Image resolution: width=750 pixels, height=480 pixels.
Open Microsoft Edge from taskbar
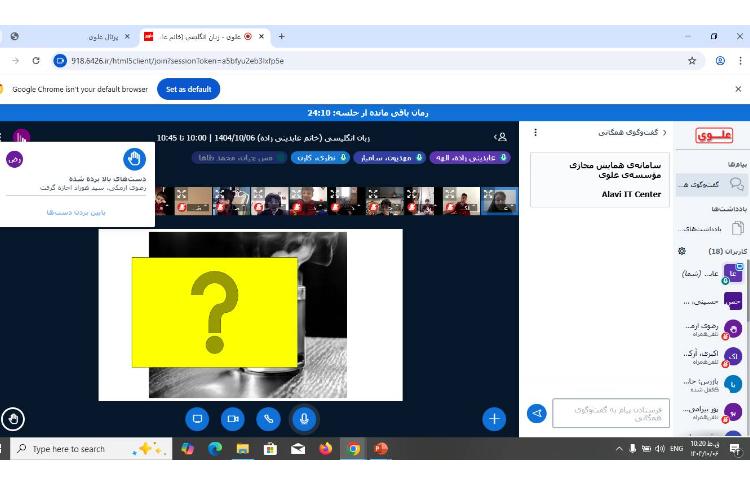215,448
